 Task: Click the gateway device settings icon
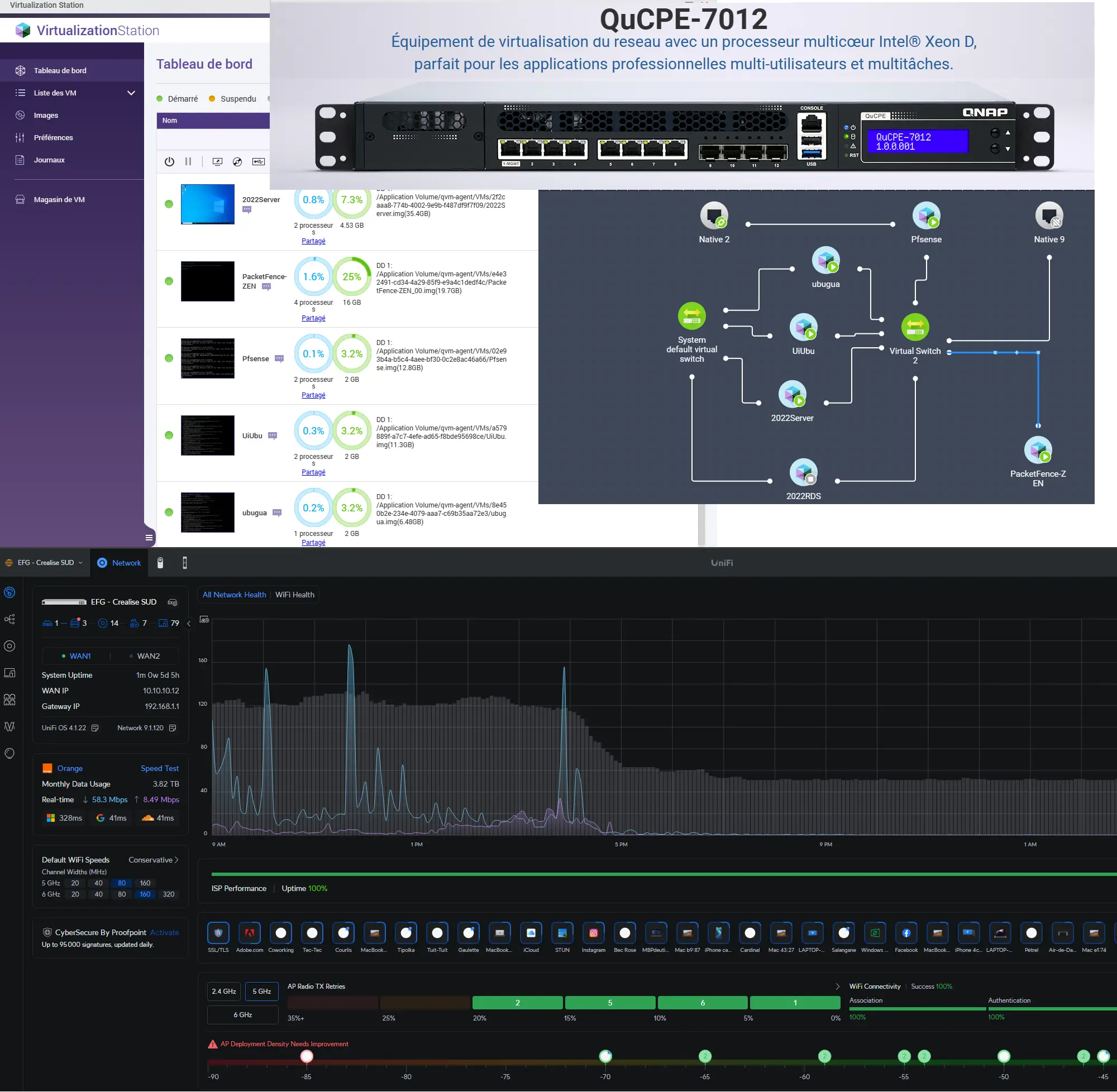[172, 602]
